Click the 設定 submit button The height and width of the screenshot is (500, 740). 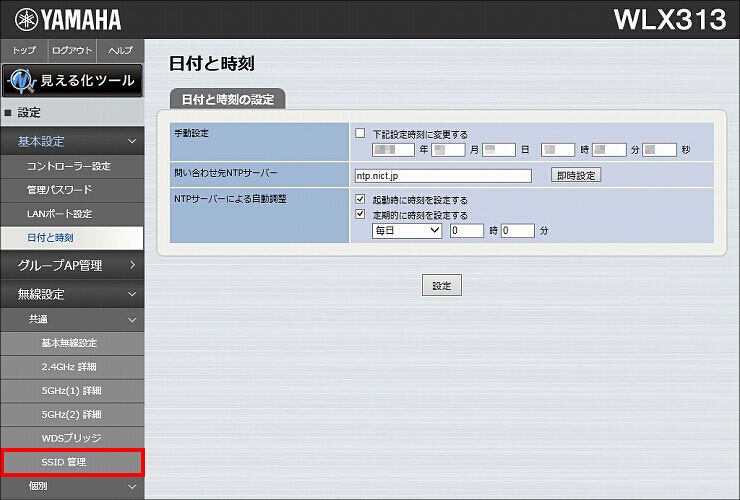[x=442, y=286]
